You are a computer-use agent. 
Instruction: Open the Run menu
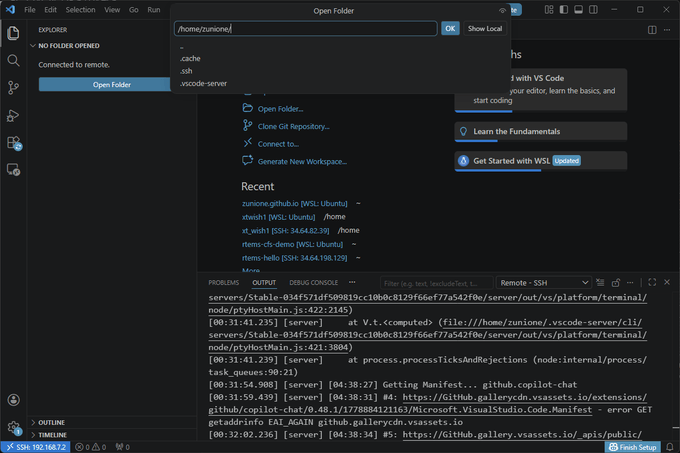tap(154, 10)
